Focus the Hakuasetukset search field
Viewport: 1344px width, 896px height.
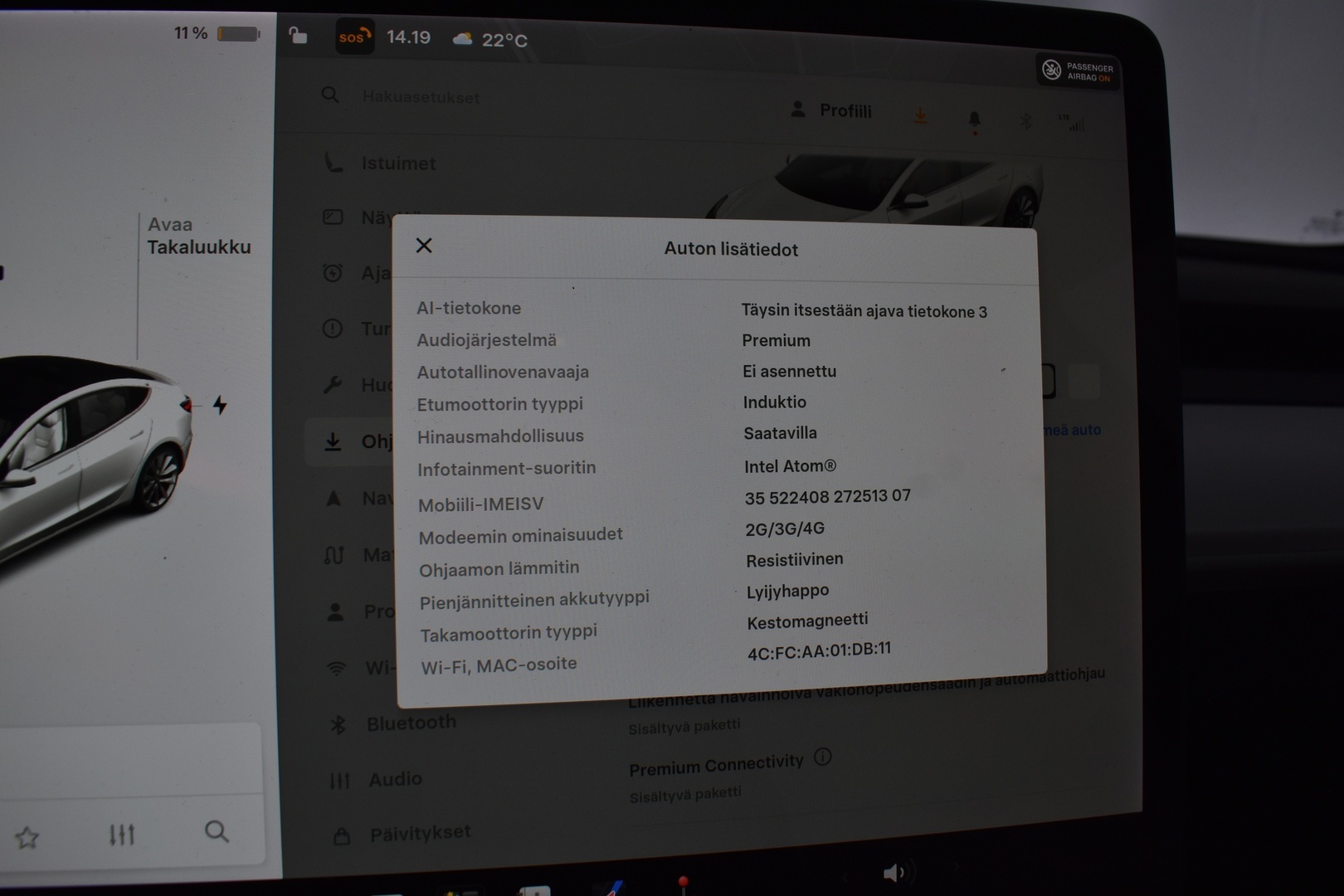click(x=421, y=97)
